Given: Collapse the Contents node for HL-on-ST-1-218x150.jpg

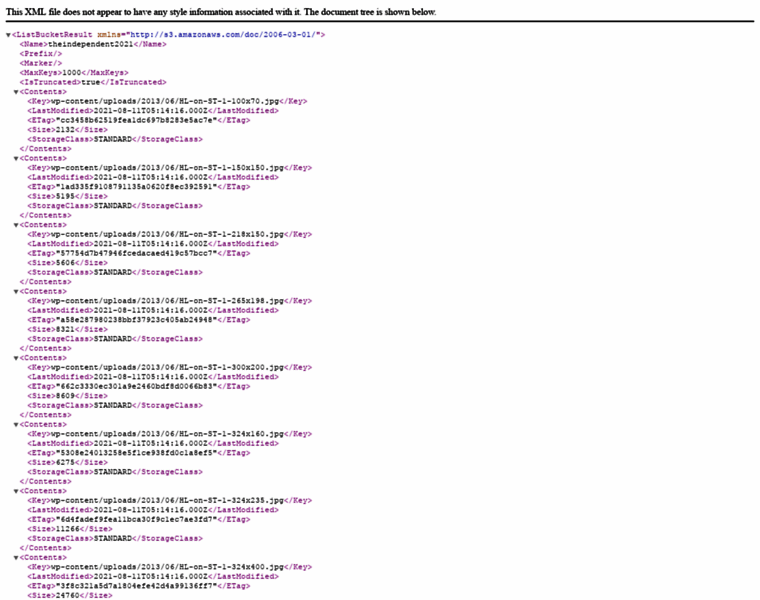Looking at the screenshot, I should pos(16,225).
